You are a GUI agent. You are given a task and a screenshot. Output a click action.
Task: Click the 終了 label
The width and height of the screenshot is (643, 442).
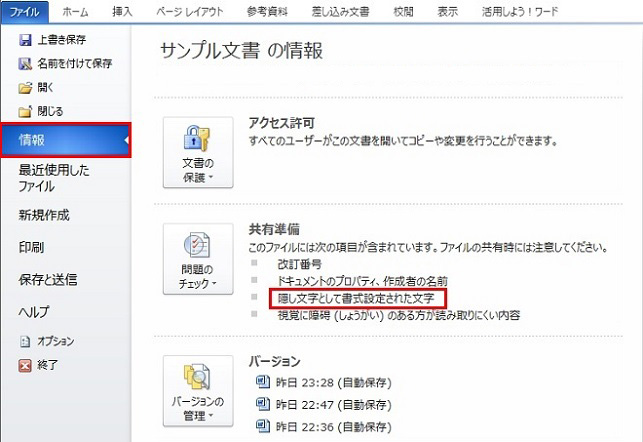click(x=48, y=365)
